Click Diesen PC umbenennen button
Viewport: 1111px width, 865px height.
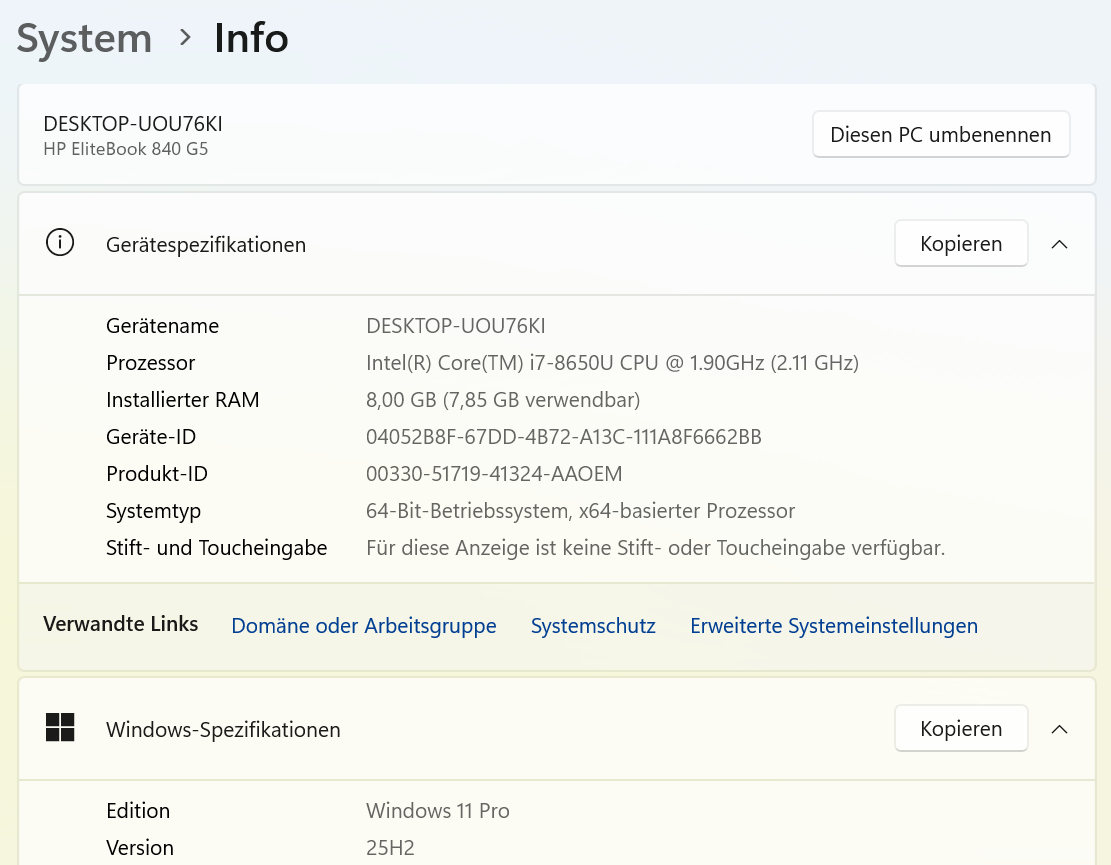[x=941, y=134]
